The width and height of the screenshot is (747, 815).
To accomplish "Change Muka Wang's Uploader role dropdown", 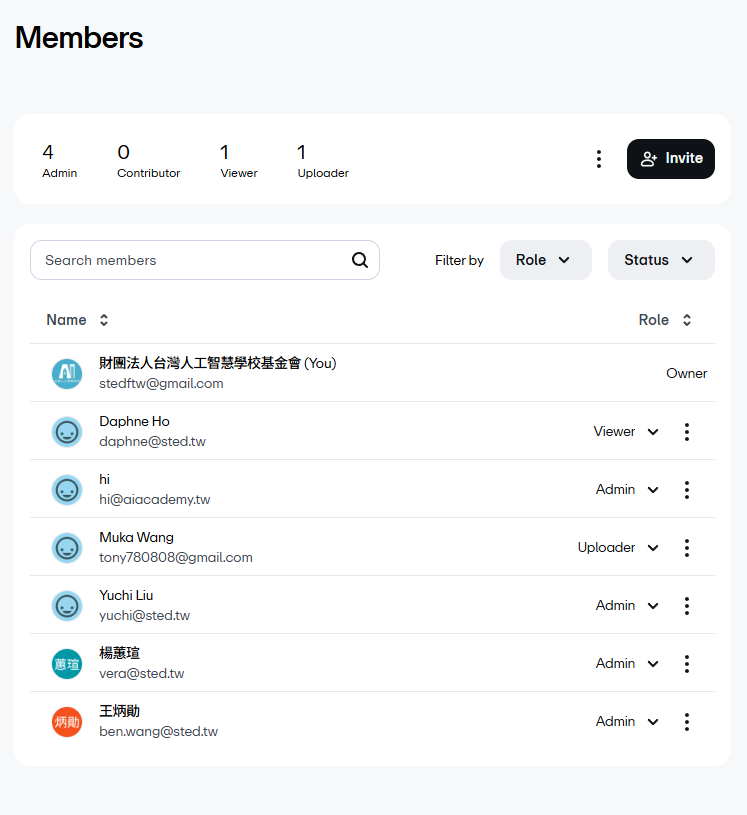I will coord(618,548).
